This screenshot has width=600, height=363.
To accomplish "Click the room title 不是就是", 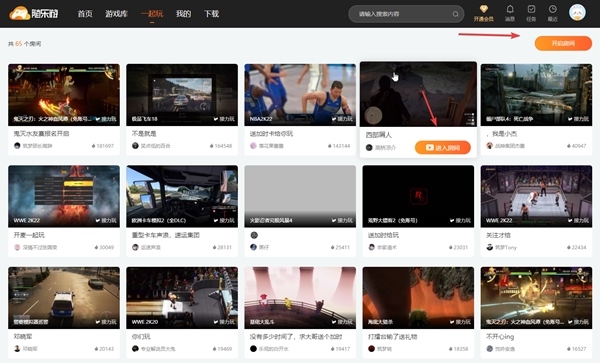I will (x=144, y=133).
